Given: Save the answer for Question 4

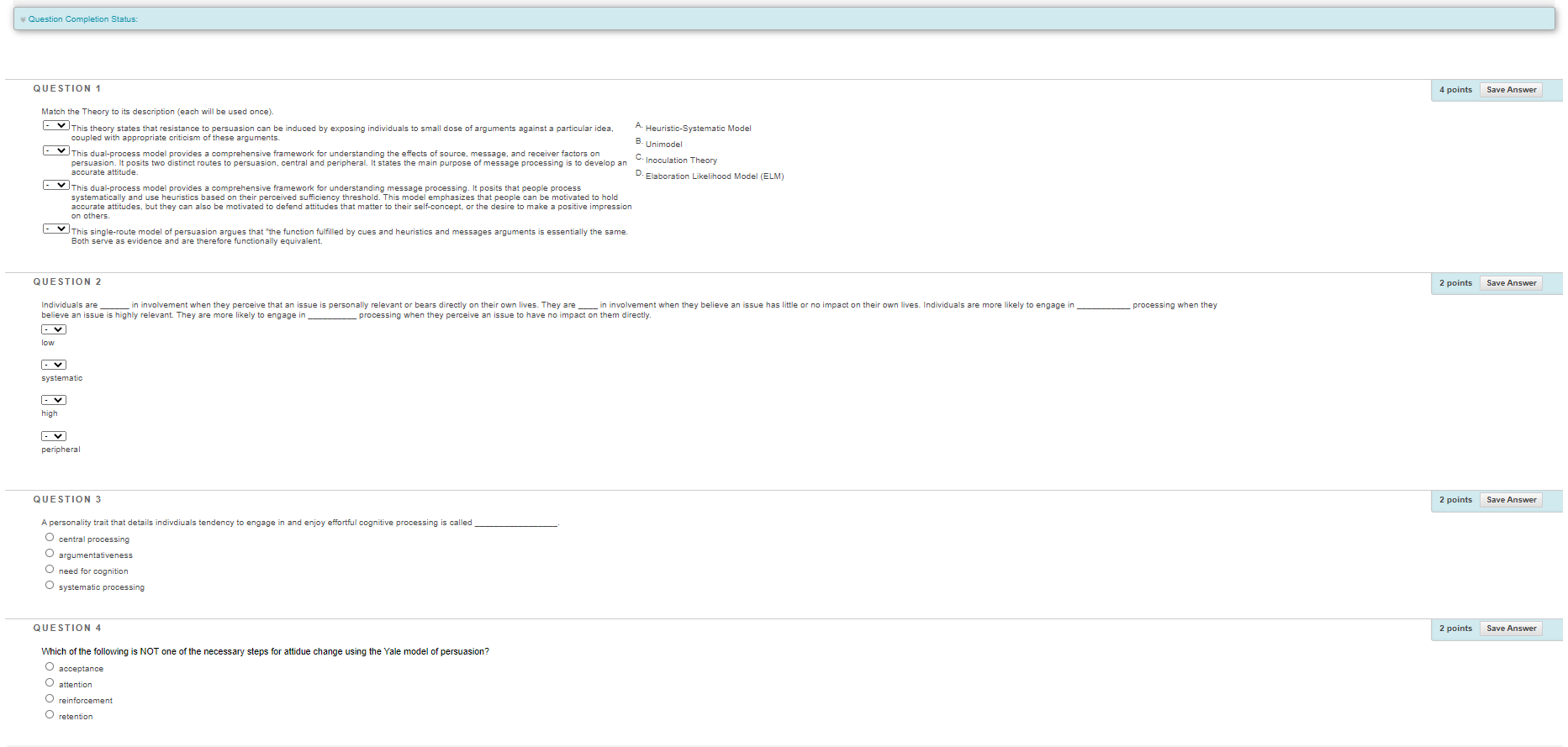Looking at the screenshot, I should pos(1511,629).
